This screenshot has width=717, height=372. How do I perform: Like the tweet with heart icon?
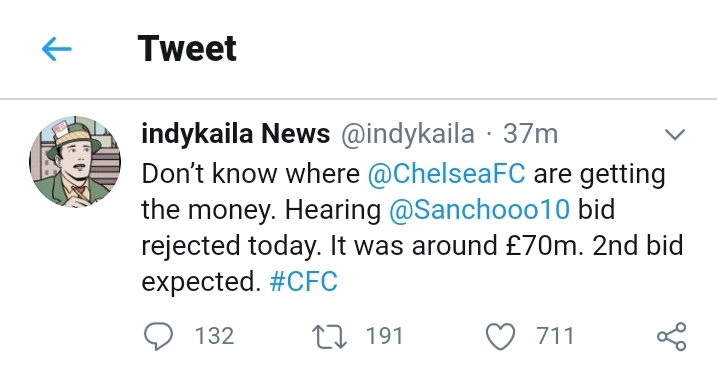point(500,337)
